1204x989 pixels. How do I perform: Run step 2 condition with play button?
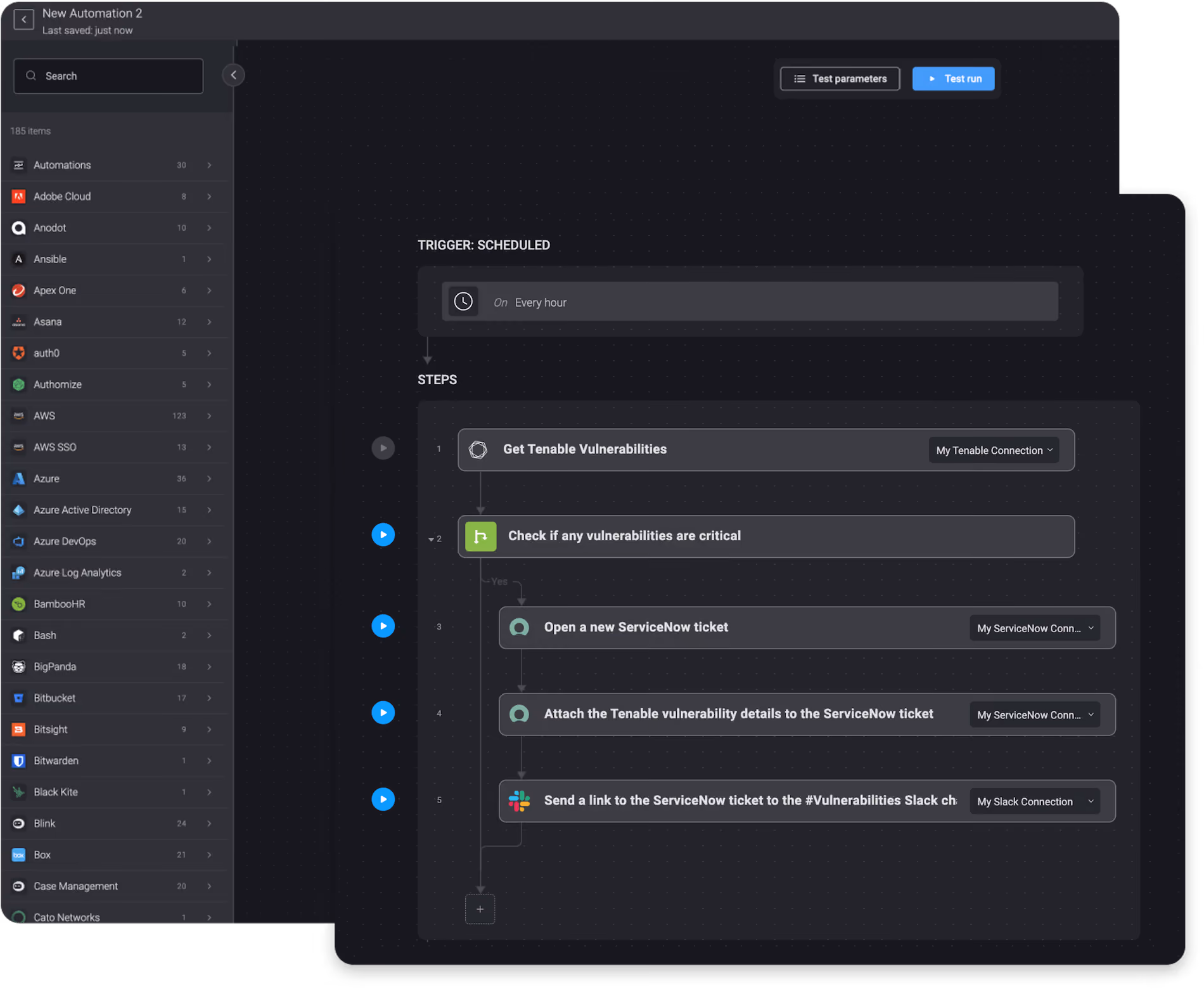coord(383,535)
